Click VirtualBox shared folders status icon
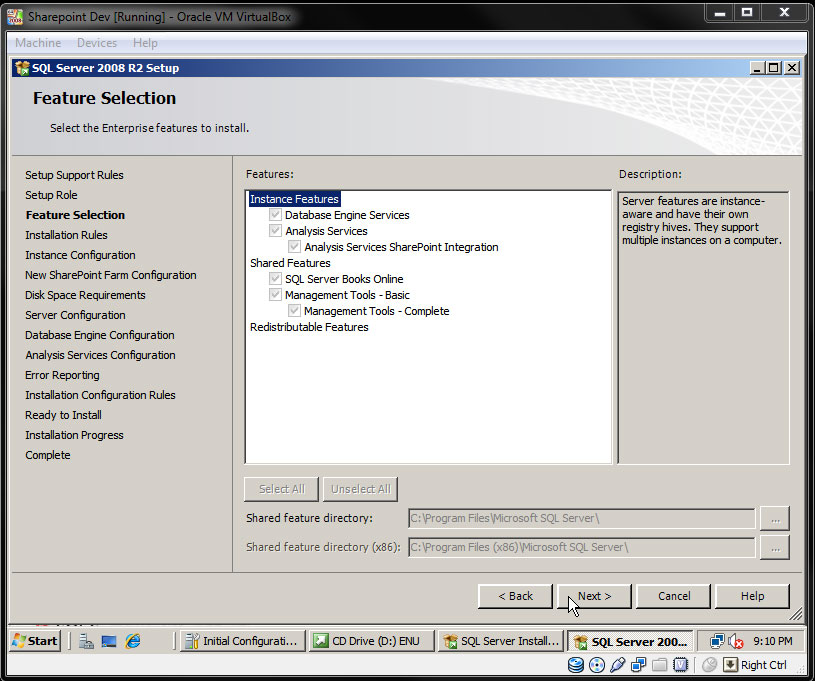815x681 pixels. [660, 665]
